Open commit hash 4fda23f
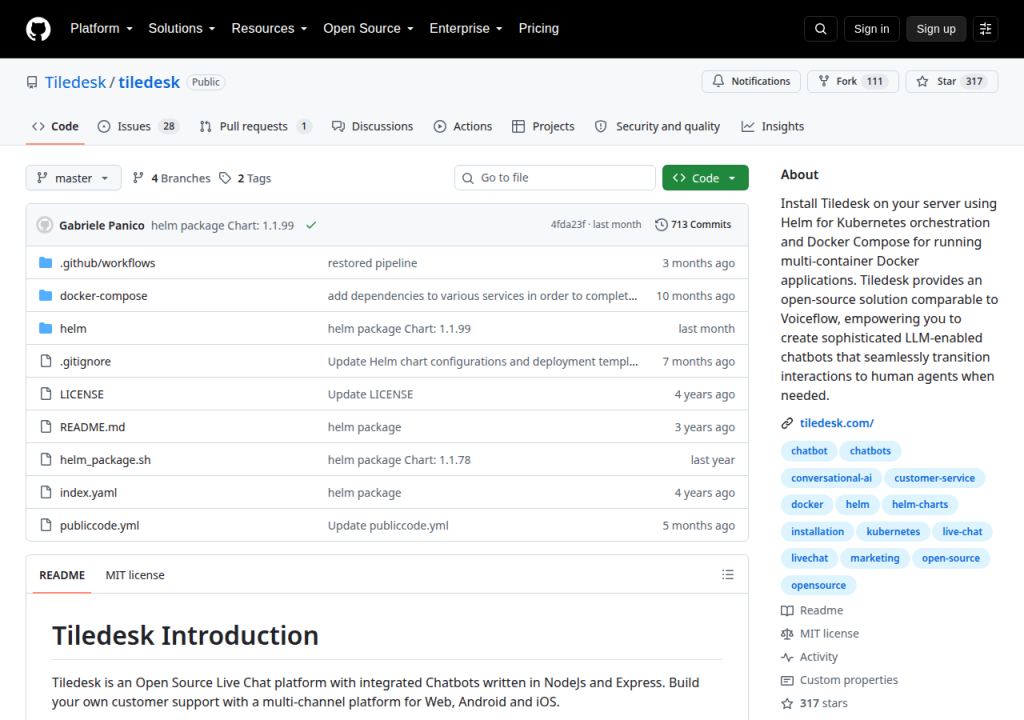This screenshot has height=720, width=1024. click(x=568, y=225)
